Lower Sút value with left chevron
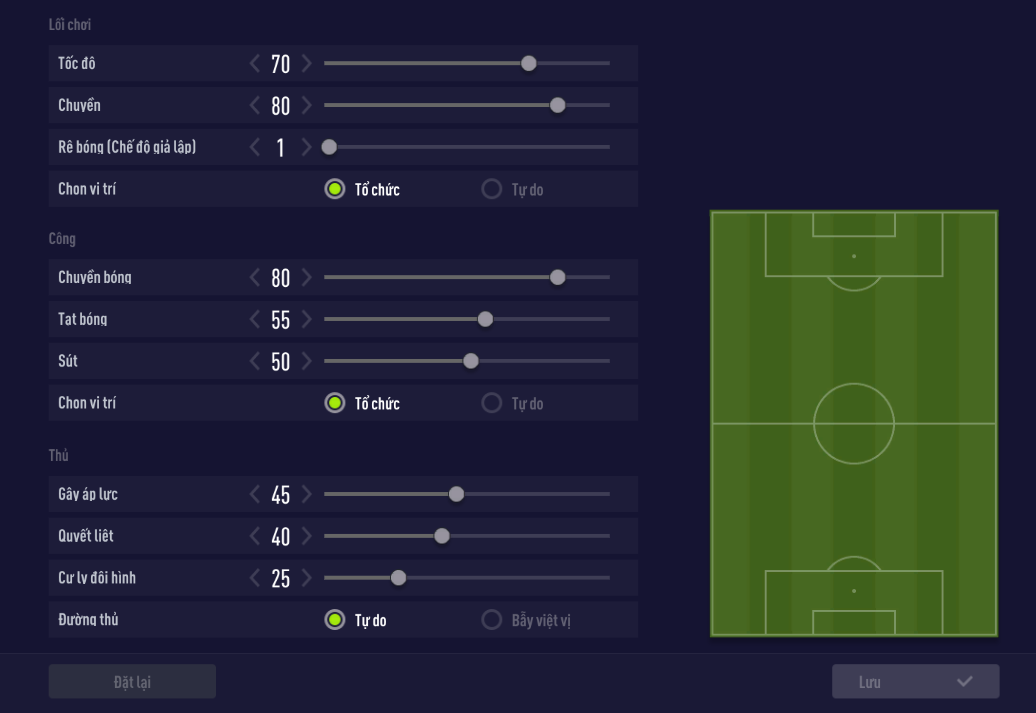 [x=255, y=362]
